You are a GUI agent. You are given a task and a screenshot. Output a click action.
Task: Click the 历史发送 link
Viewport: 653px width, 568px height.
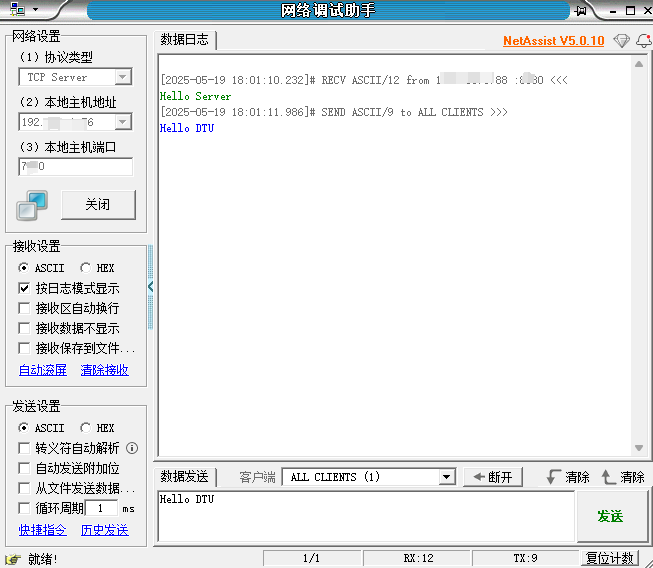[105, 530]
